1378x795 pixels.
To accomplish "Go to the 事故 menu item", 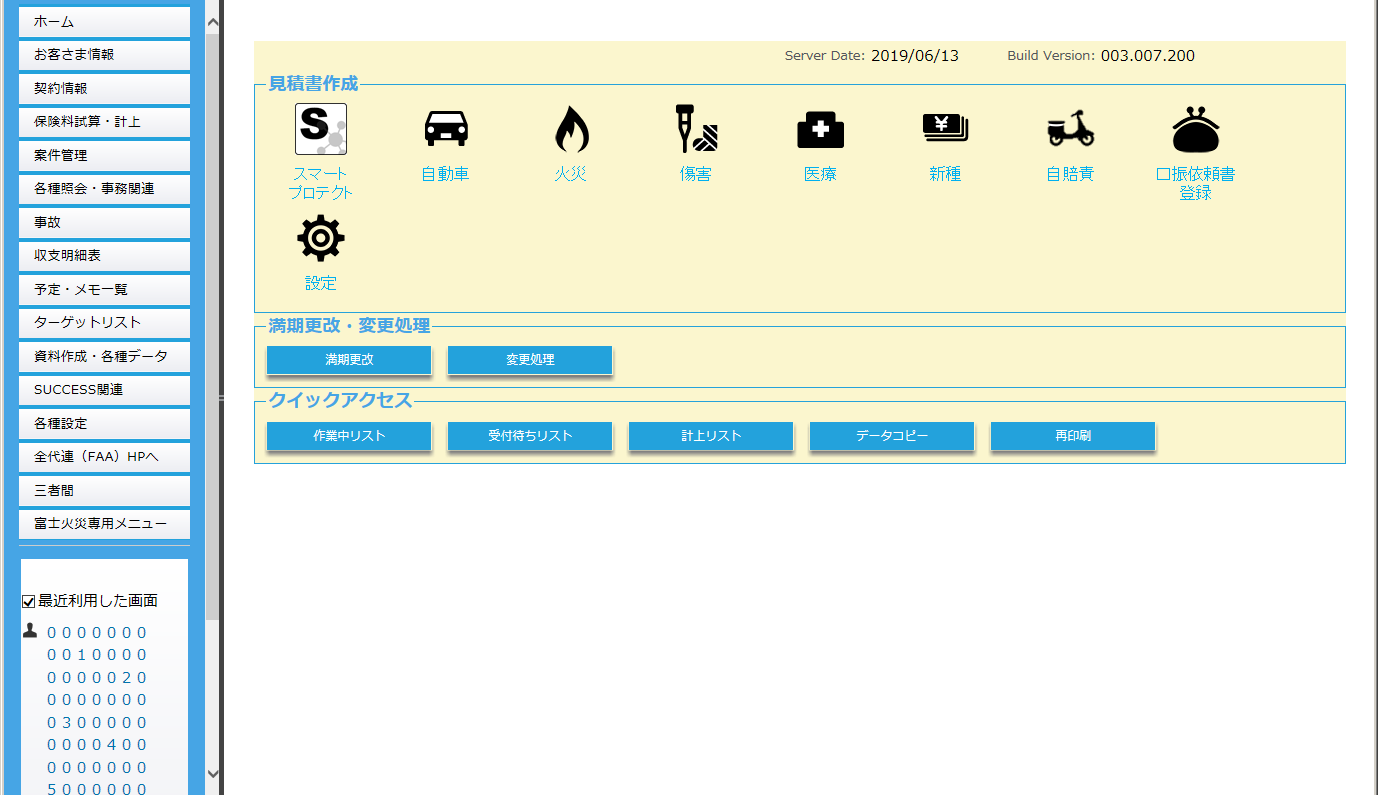I will tap(104, 222).
